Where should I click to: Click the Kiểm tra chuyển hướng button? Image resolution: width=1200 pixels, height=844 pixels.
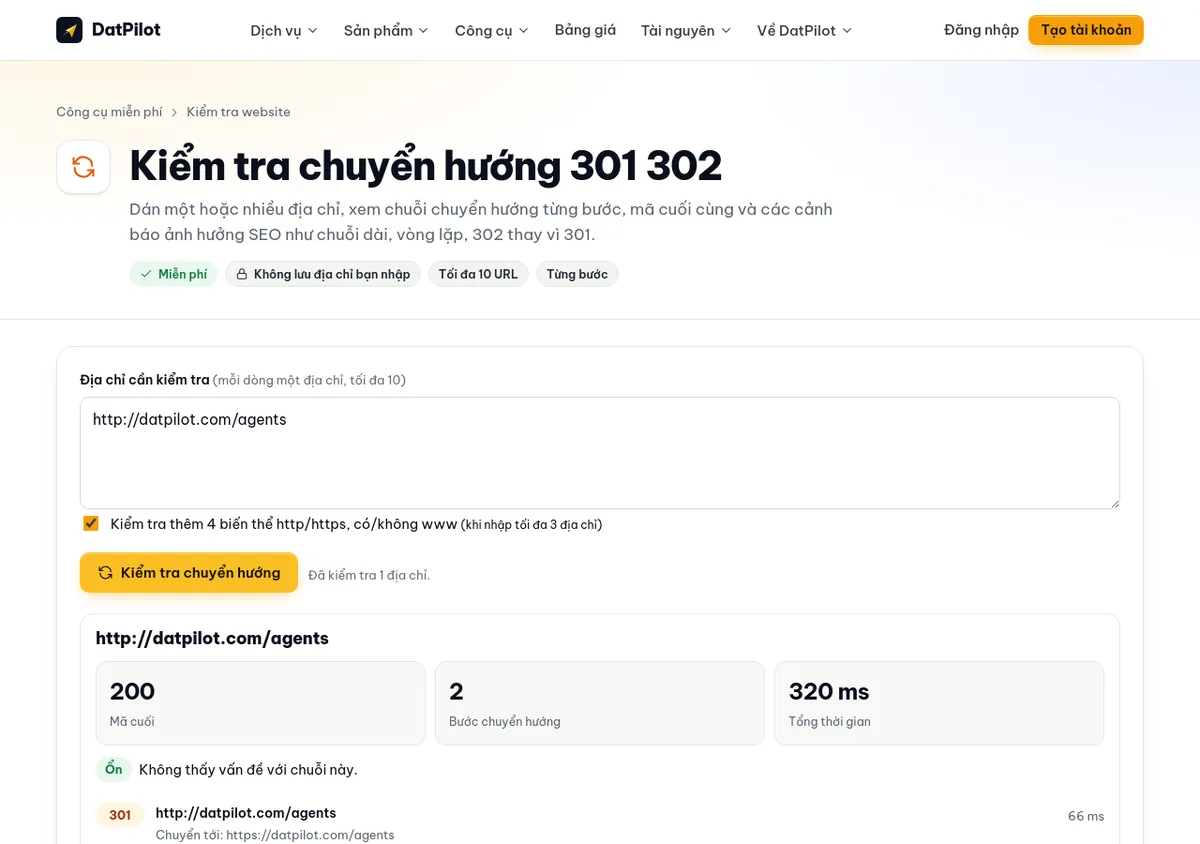(189, 573)
